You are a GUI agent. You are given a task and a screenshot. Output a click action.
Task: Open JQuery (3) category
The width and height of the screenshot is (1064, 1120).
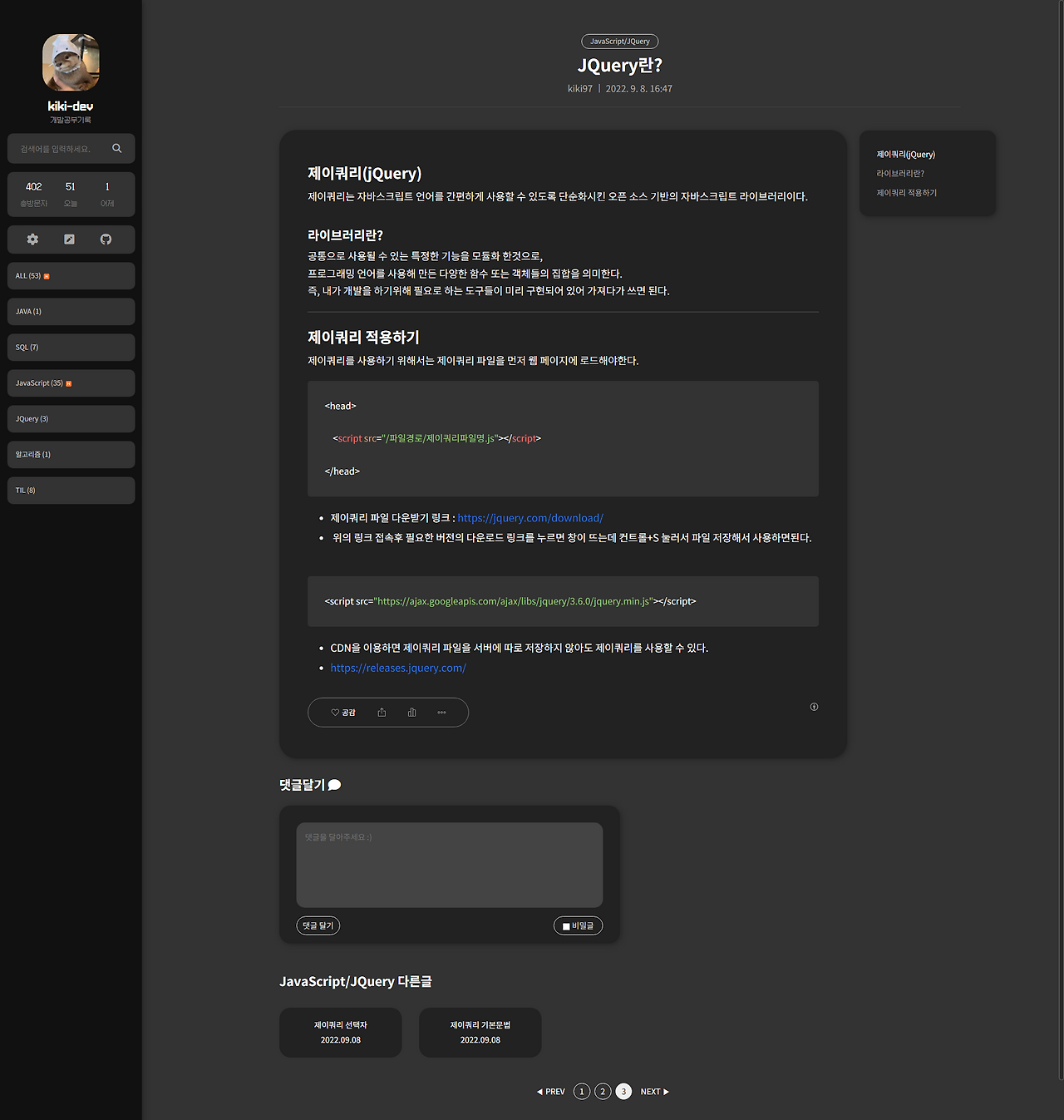click(71, 419)
